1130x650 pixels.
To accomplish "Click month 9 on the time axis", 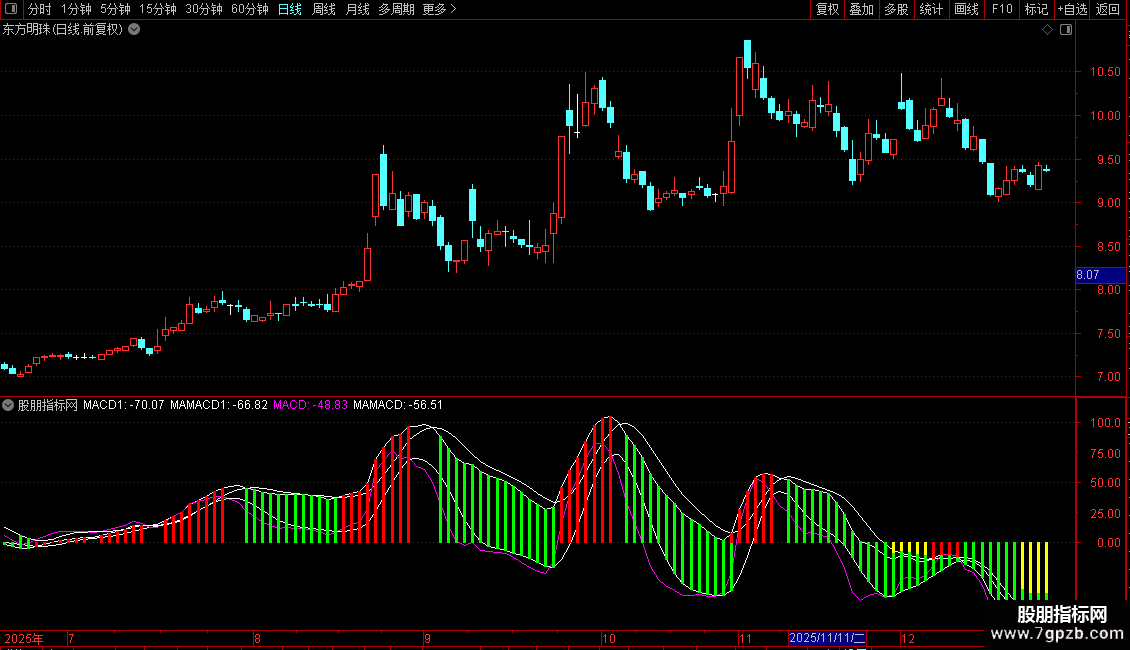I will (x=427, y=638).
